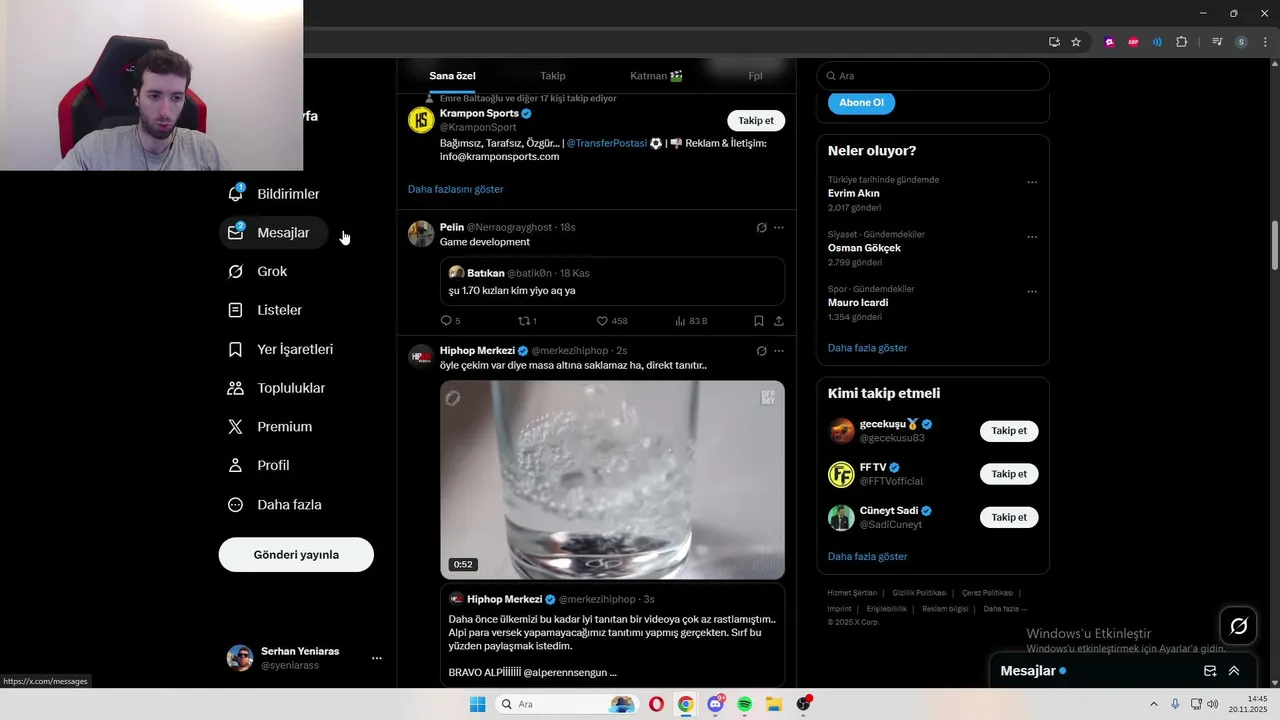The image size is (1280, 720).
Task: Click Daha fazla göster under Kimi takip etmeli
Action: (x=867, y=556)
